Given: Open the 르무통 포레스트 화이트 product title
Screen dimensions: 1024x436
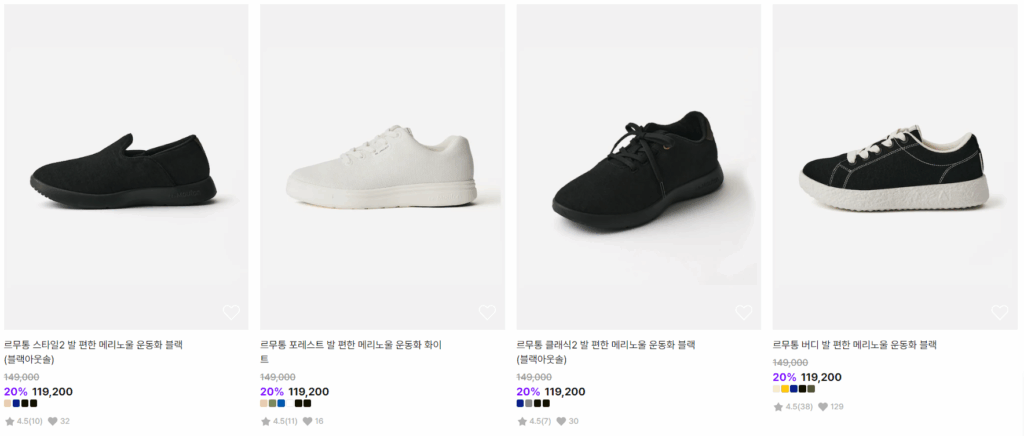Looking at the screenshot, I should 350,345.
